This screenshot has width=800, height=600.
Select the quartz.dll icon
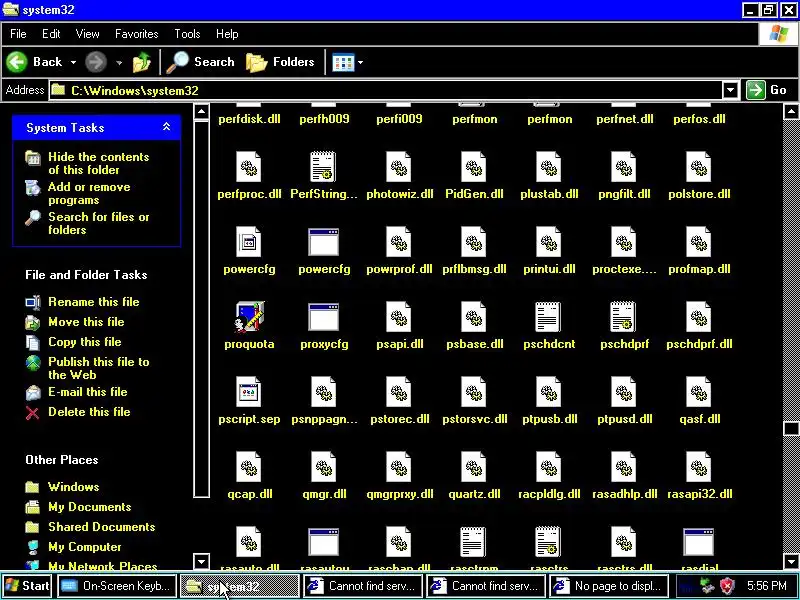473,467
